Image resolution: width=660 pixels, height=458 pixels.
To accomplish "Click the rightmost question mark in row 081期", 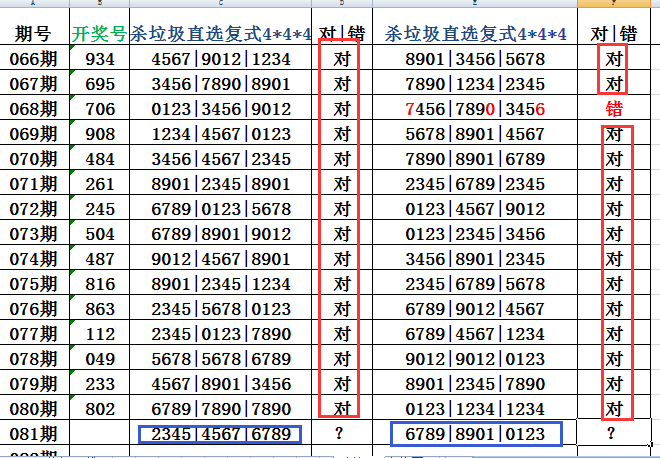I will click(x=613, y=434).
